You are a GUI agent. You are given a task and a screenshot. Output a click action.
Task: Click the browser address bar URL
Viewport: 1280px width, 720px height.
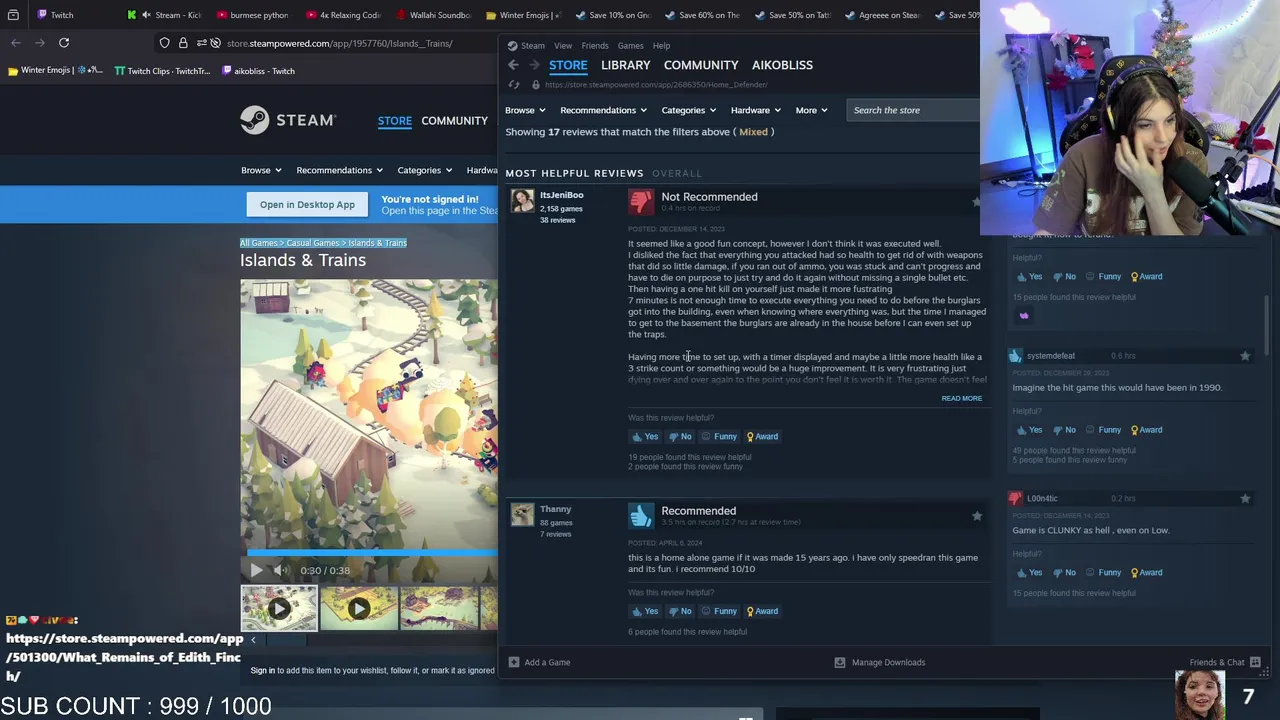click(340, 43)
